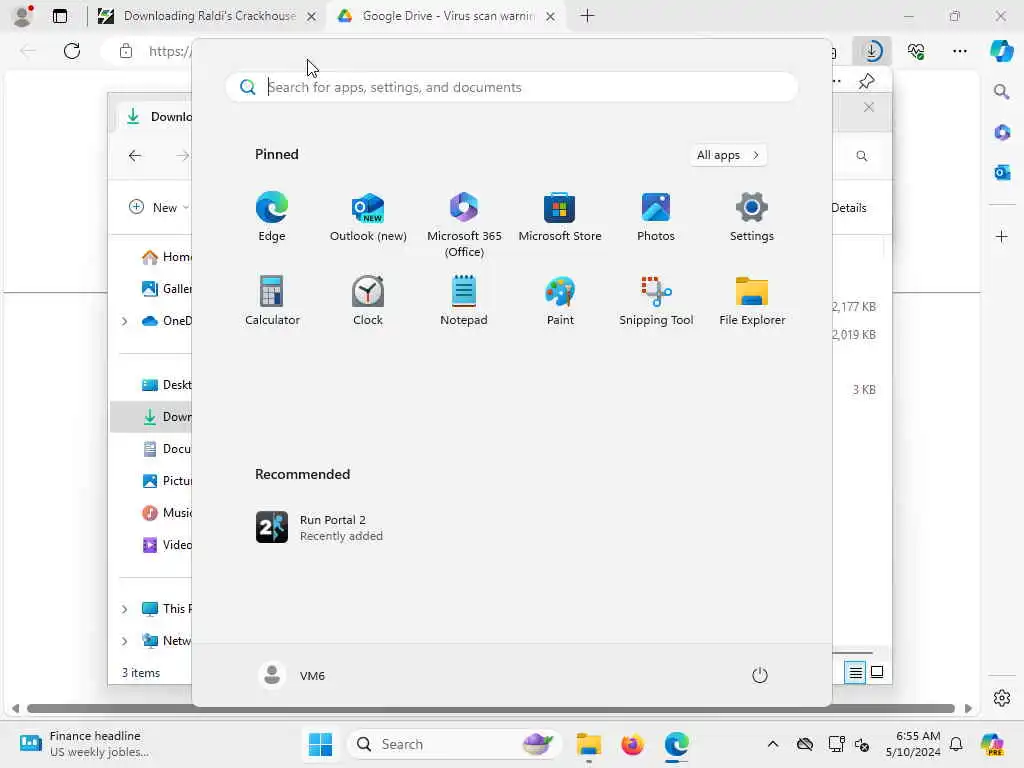Expand This PC in File Explorer

pos(124,609)
